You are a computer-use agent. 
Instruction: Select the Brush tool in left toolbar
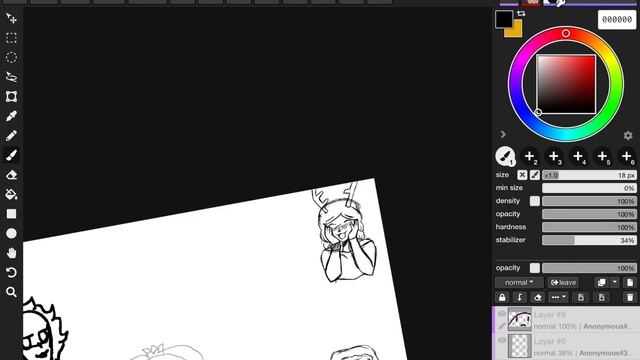pyautogui.click(x=11, y=155)
